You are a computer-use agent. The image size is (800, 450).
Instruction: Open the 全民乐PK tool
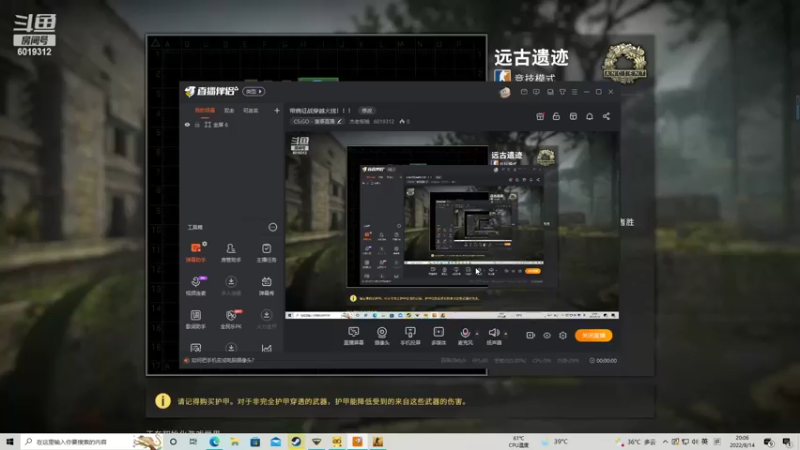point(231,319)
